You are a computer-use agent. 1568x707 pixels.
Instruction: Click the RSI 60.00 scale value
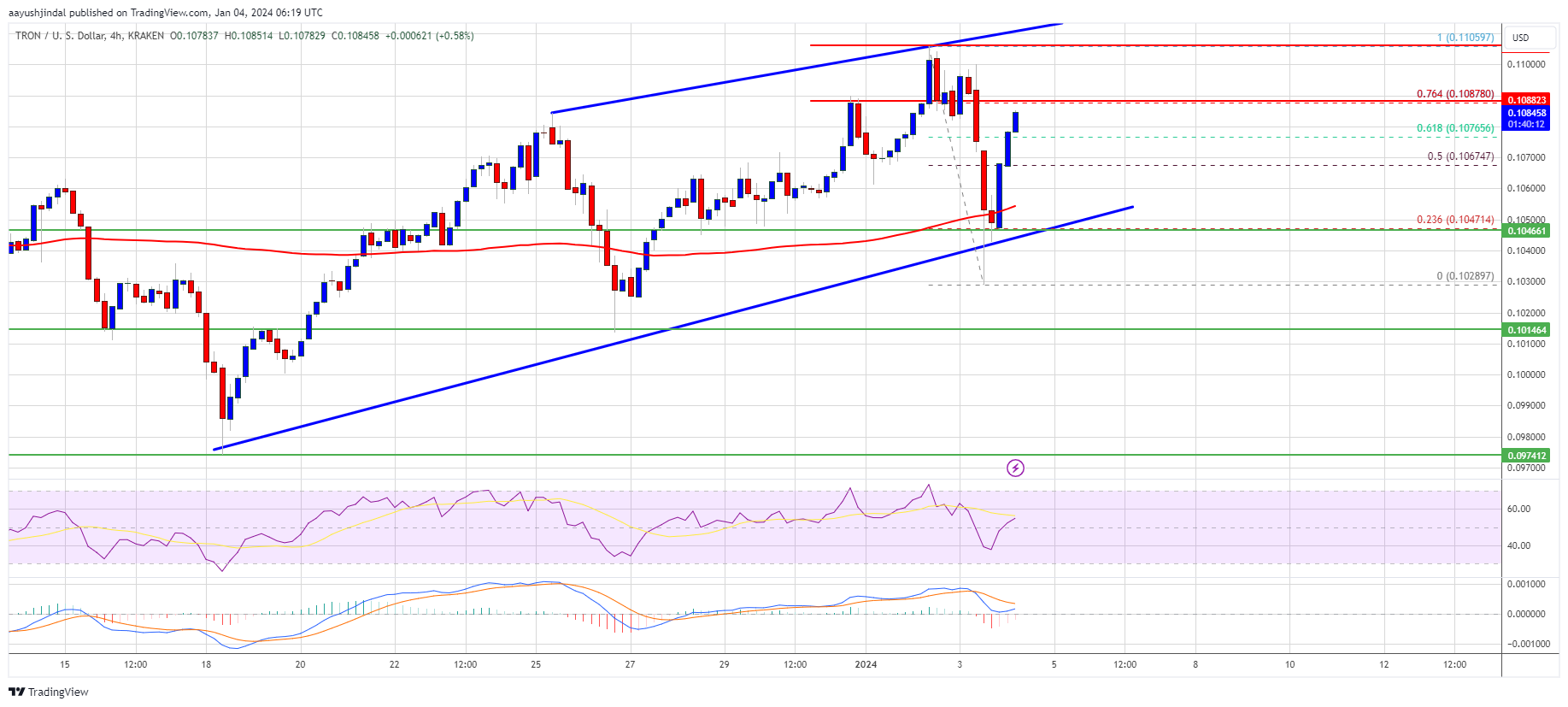(x=1518, y=509)
